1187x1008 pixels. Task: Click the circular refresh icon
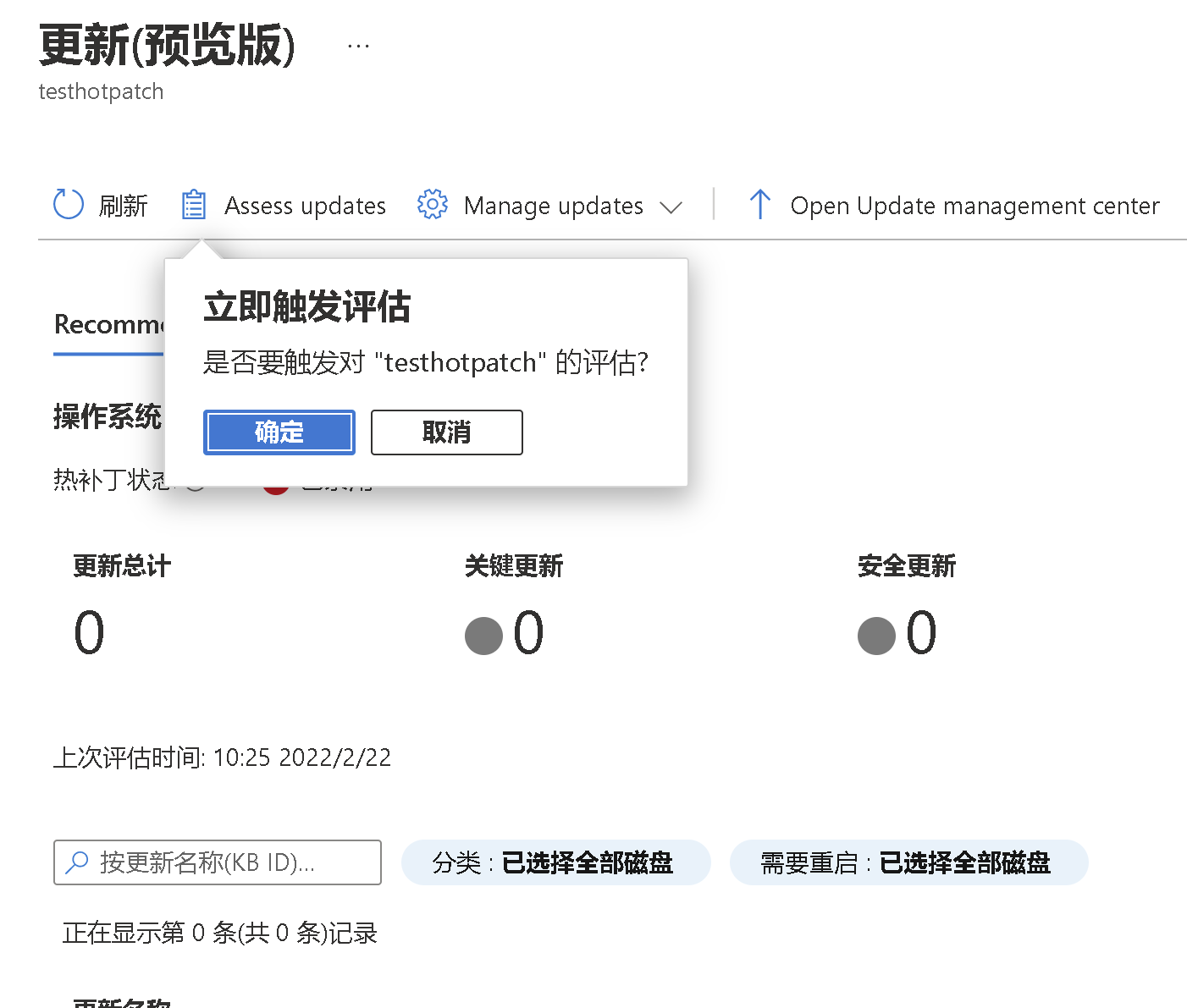point(69,205)
